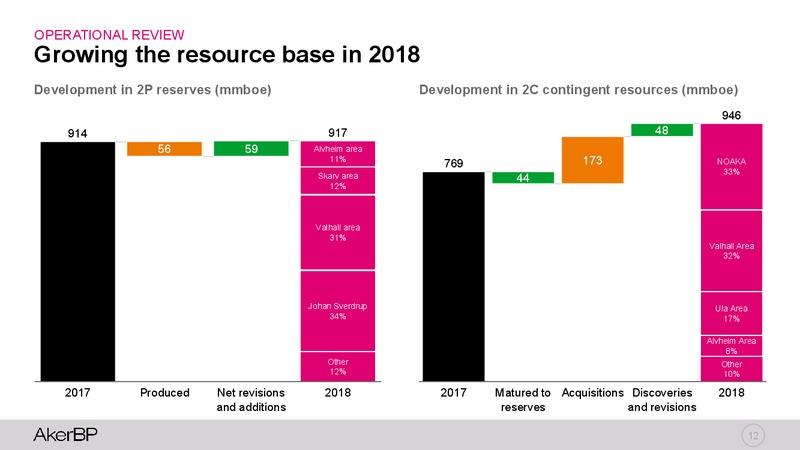Screen dimensions: 800x450
Task: Click the 'Other 12%' segment in 2P chart
Action: pyautogui.click(x=338, y=367)
